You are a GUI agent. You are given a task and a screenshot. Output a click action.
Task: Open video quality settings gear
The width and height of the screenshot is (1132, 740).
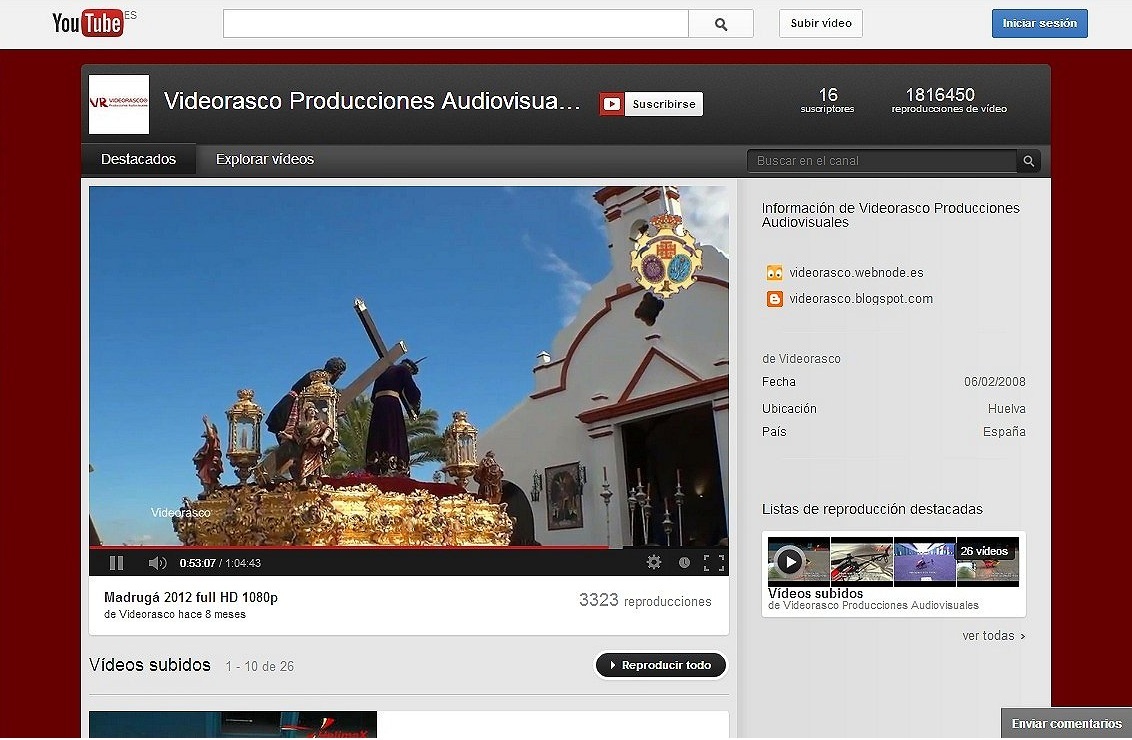[654, 562]
